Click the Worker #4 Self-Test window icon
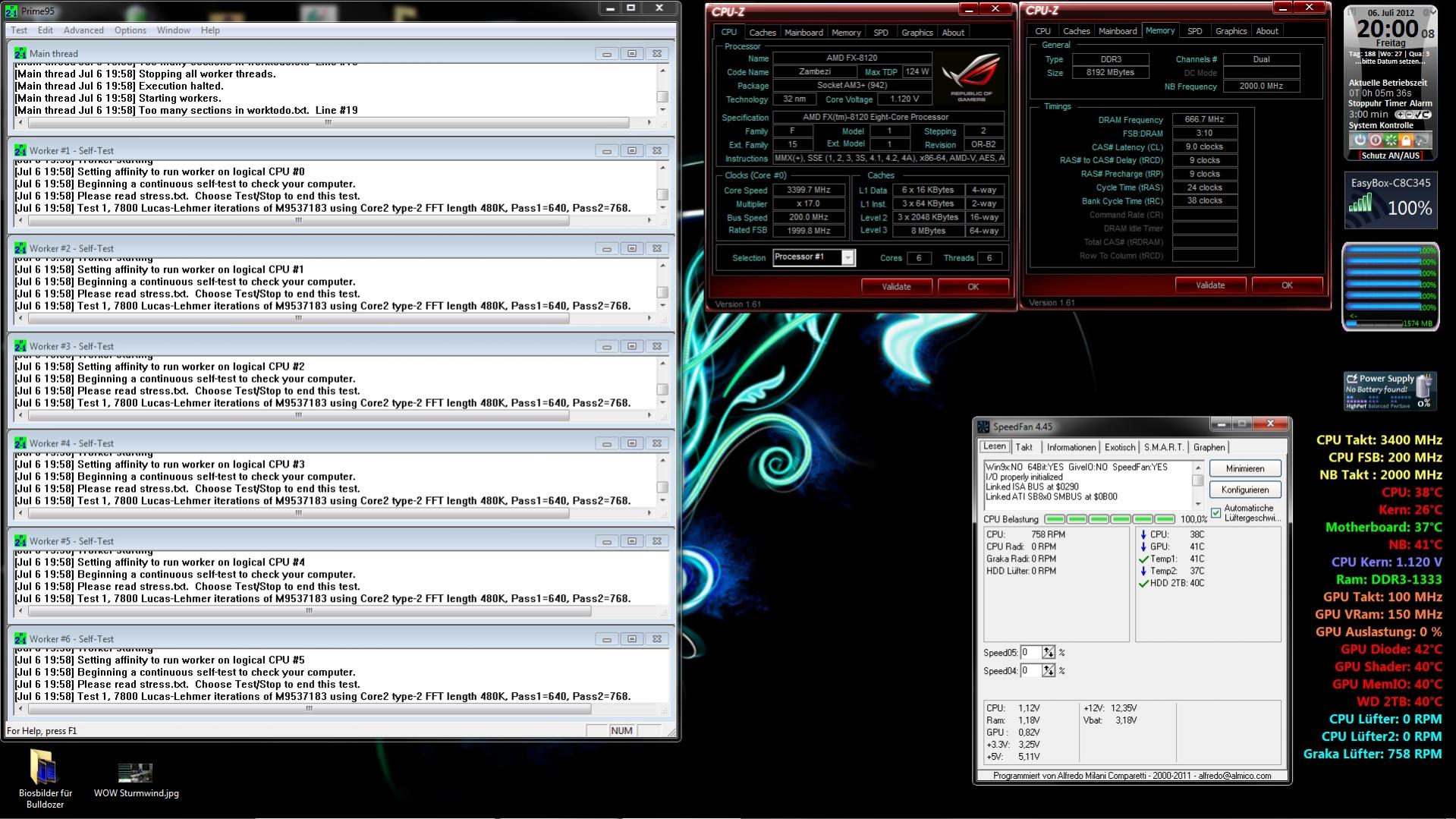 click(21, 443)
